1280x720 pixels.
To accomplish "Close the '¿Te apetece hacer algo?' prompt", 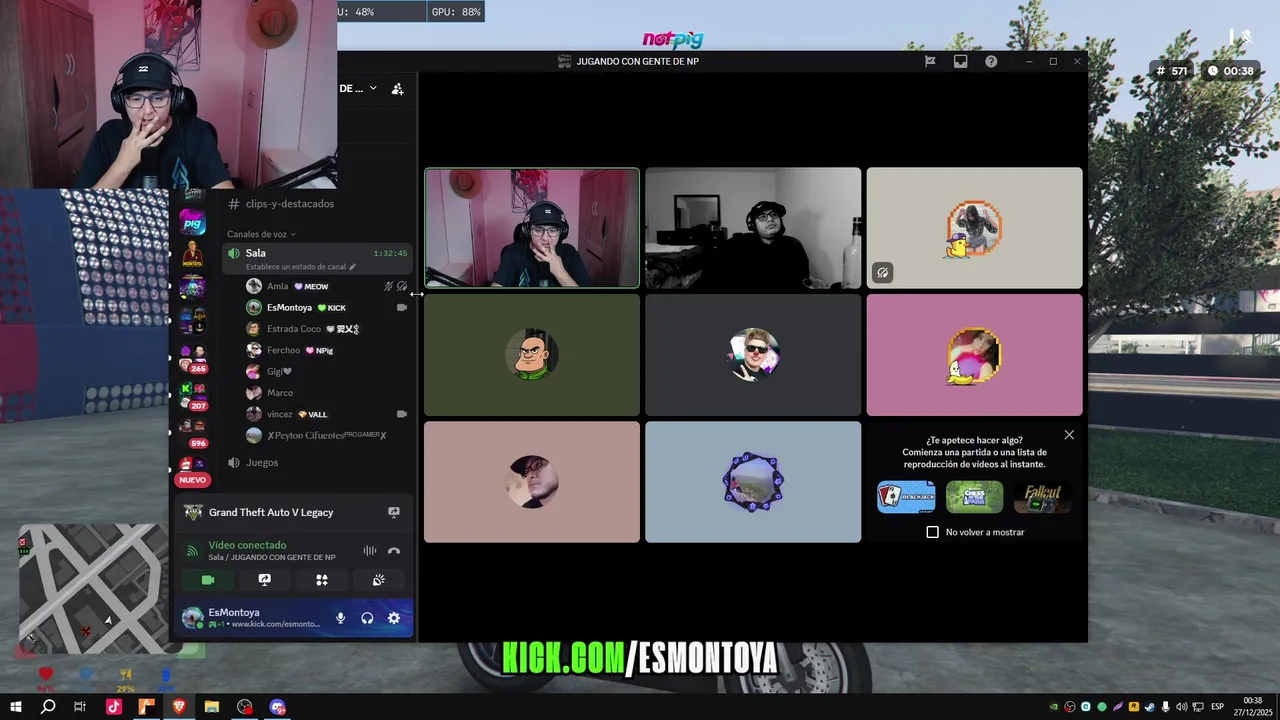I will pos(1069,435).
